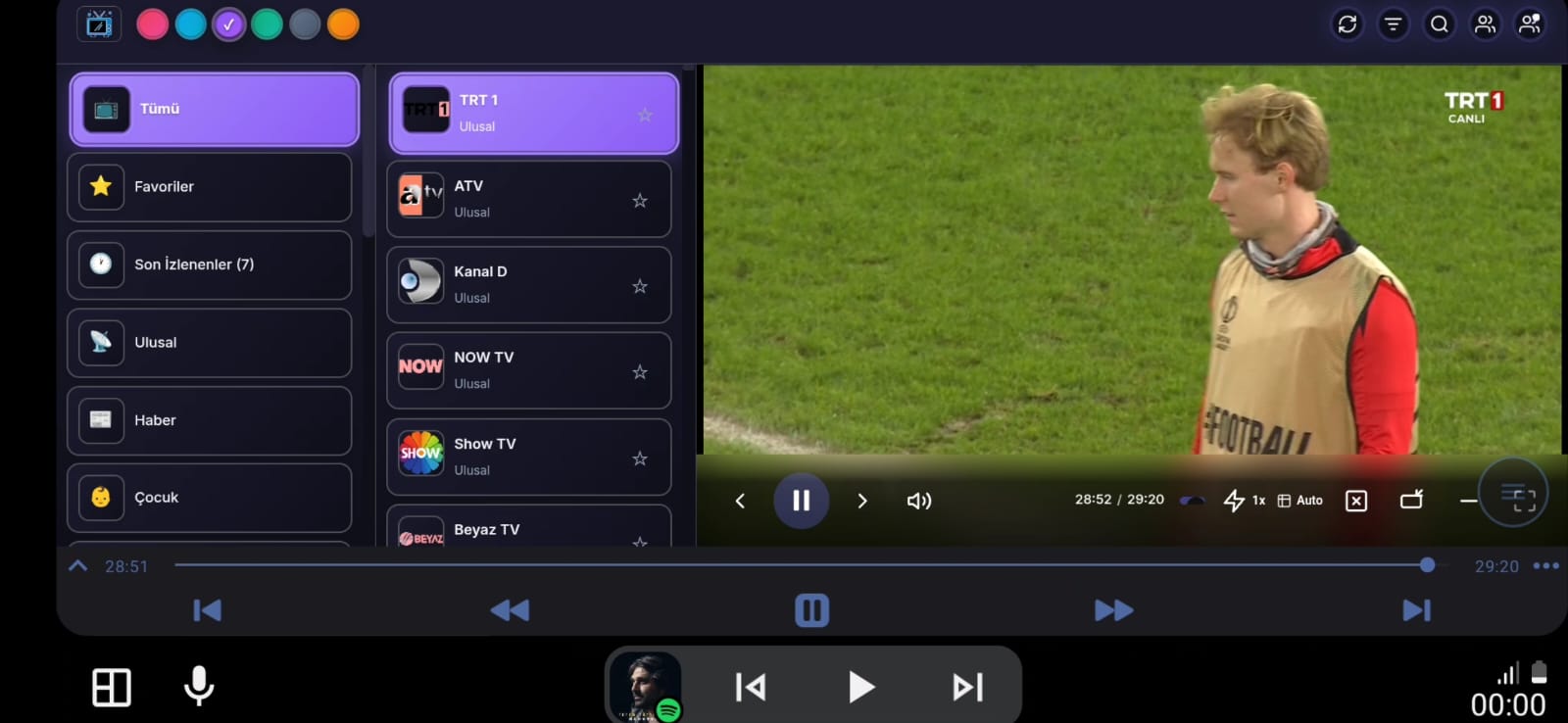Open the users icon in top bar
The height and width of the screenshot is (723, 1568).
1485,24
